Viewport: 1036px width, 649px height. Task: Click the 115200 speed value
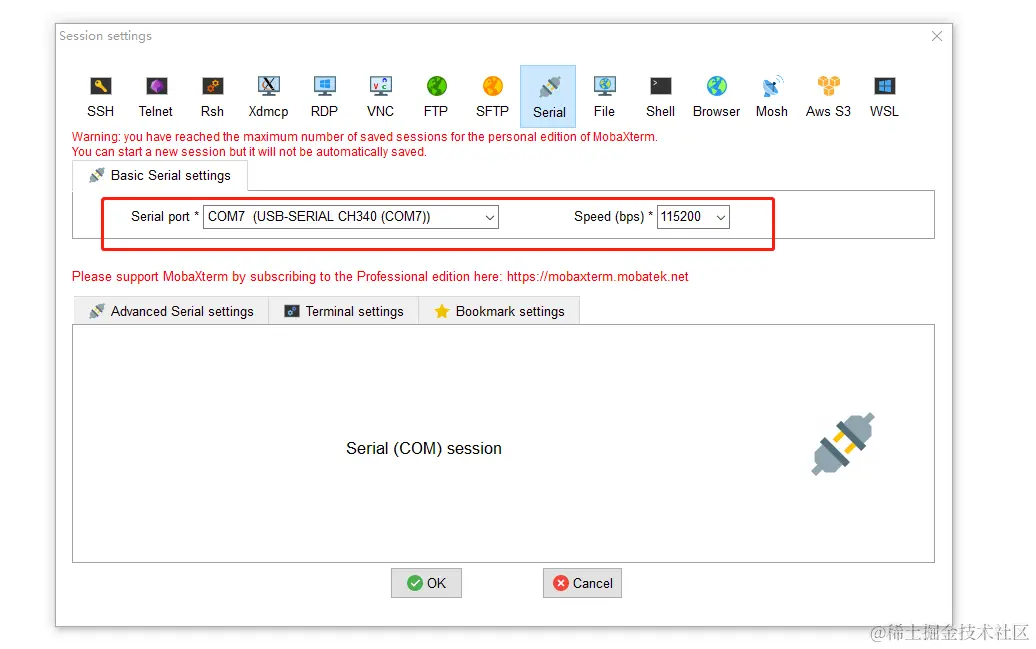point(681,217)
